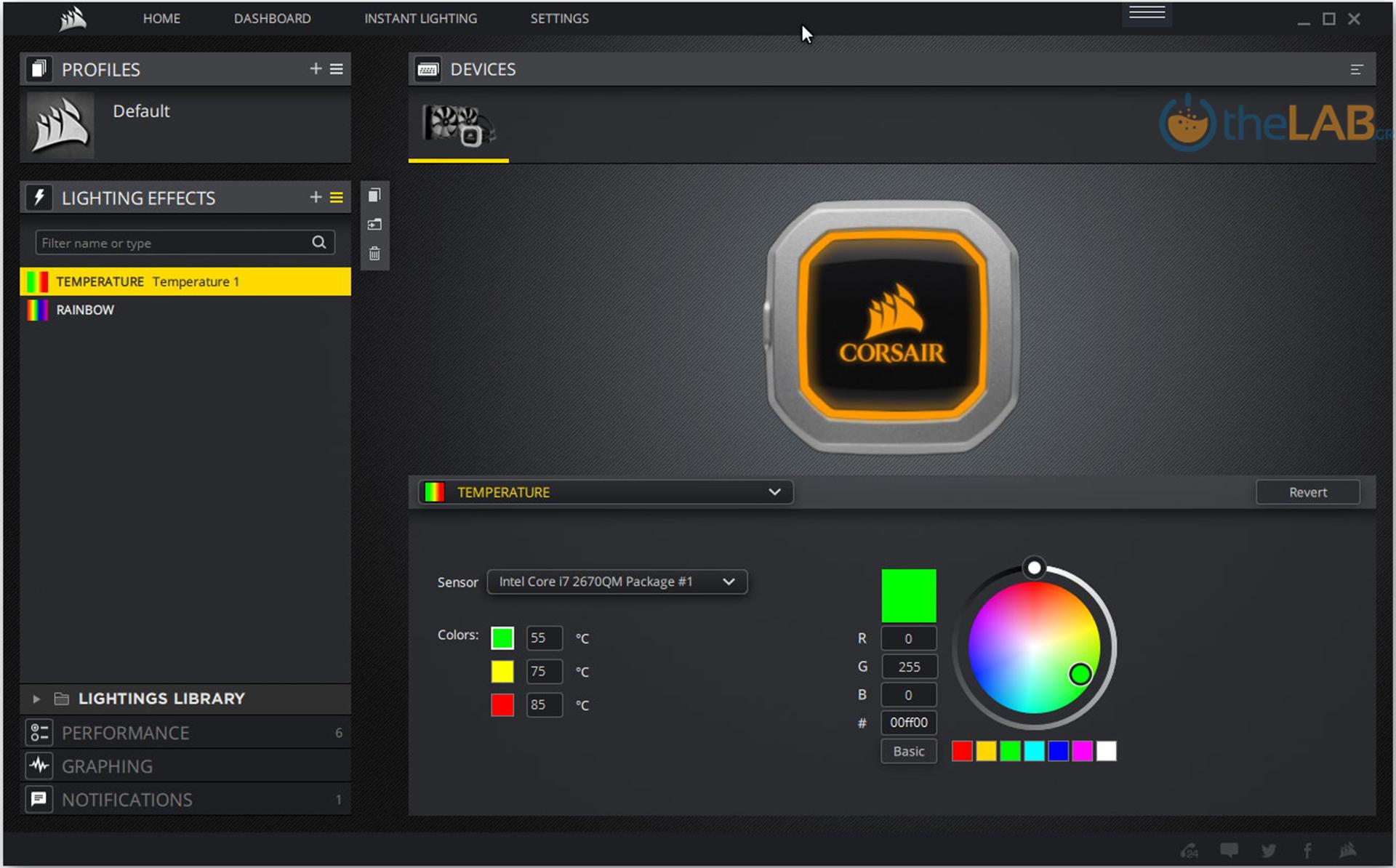This screenshot has height=868, width=1396.
Task: Click the Lighting Effects lightning bolt icon
Action: pos(39,197)
